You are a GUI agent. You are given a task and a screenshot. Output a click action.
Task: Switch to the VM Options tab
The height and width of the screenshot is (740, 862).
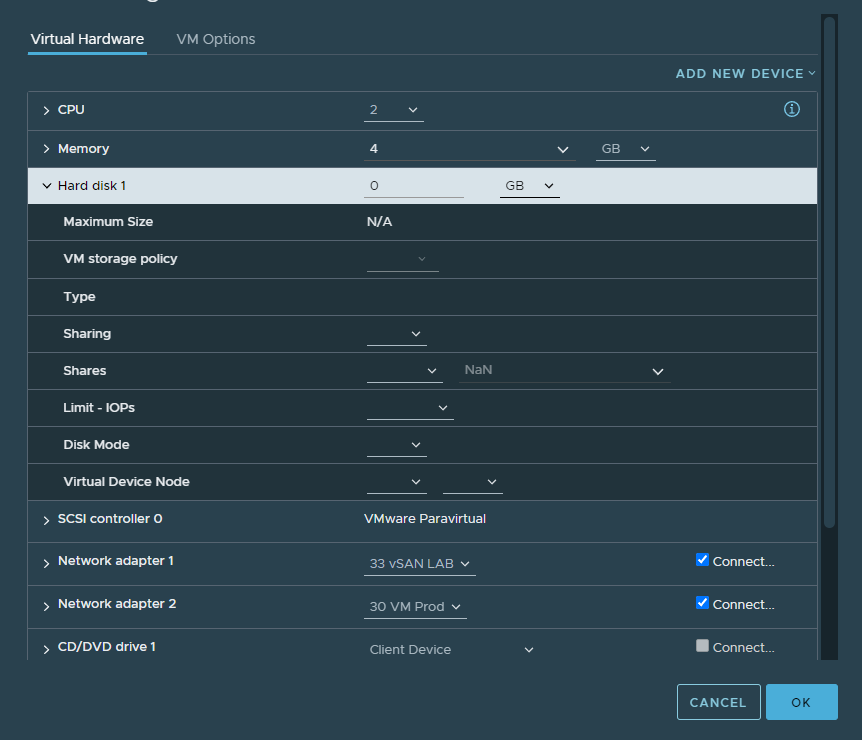(216, 39)
